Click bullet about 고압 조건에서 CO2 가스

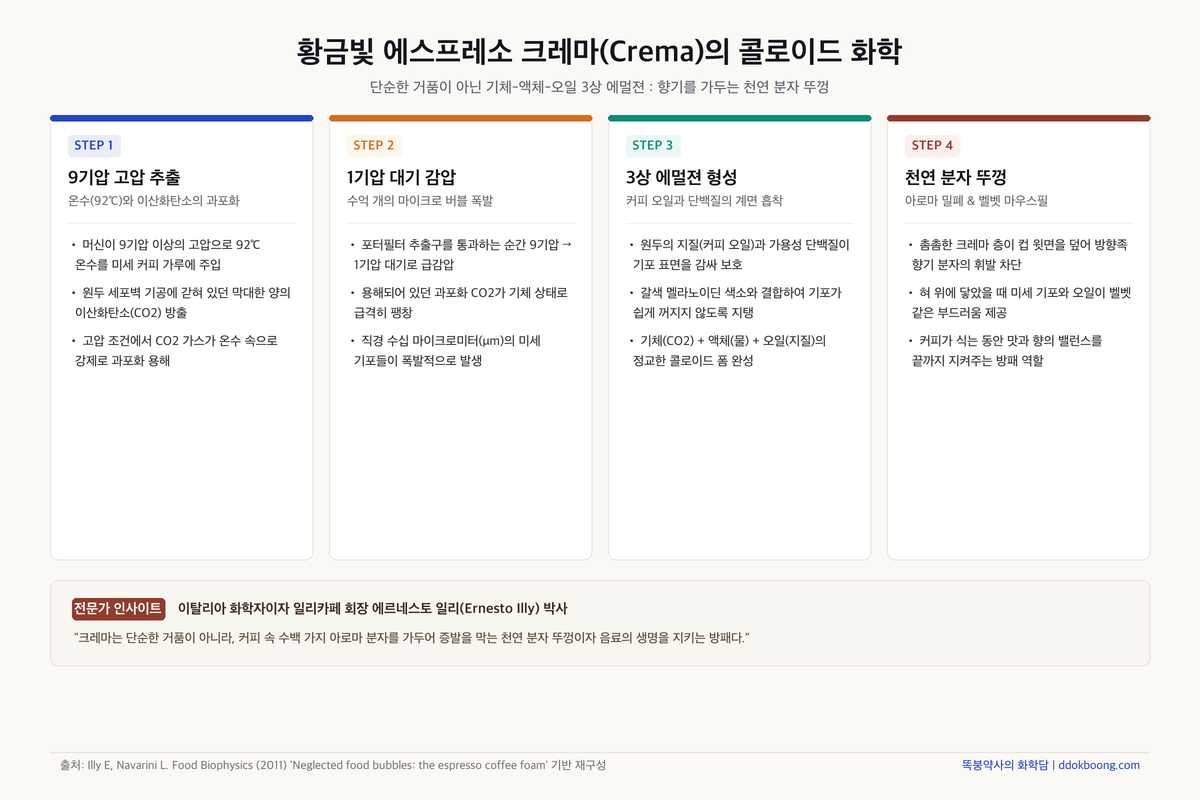(174, 351)
